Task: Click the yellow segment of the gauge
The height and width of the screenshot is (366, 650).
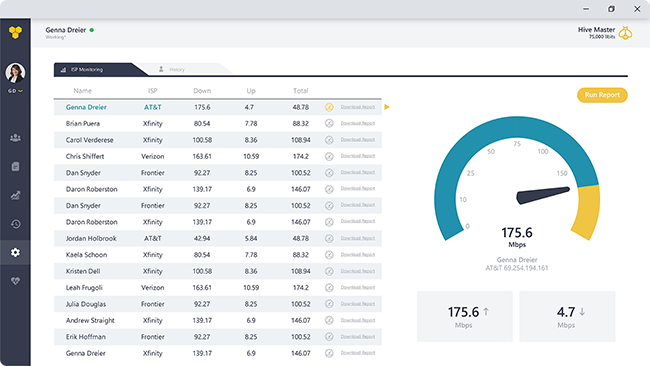Action: (587, 212)
